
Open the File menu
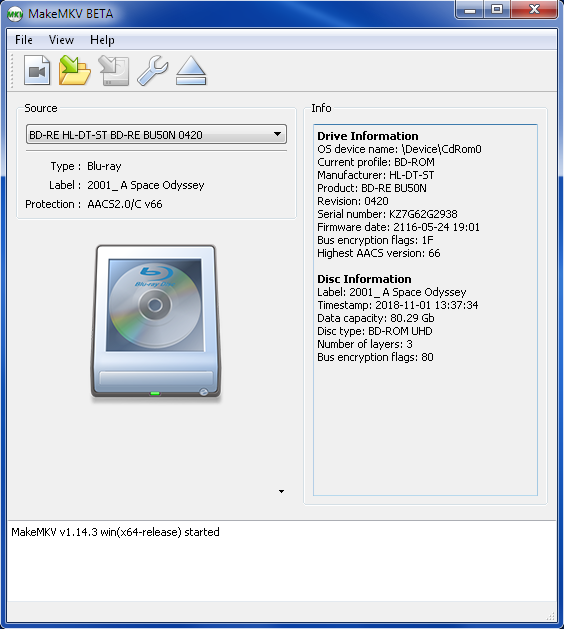[24, 40]
